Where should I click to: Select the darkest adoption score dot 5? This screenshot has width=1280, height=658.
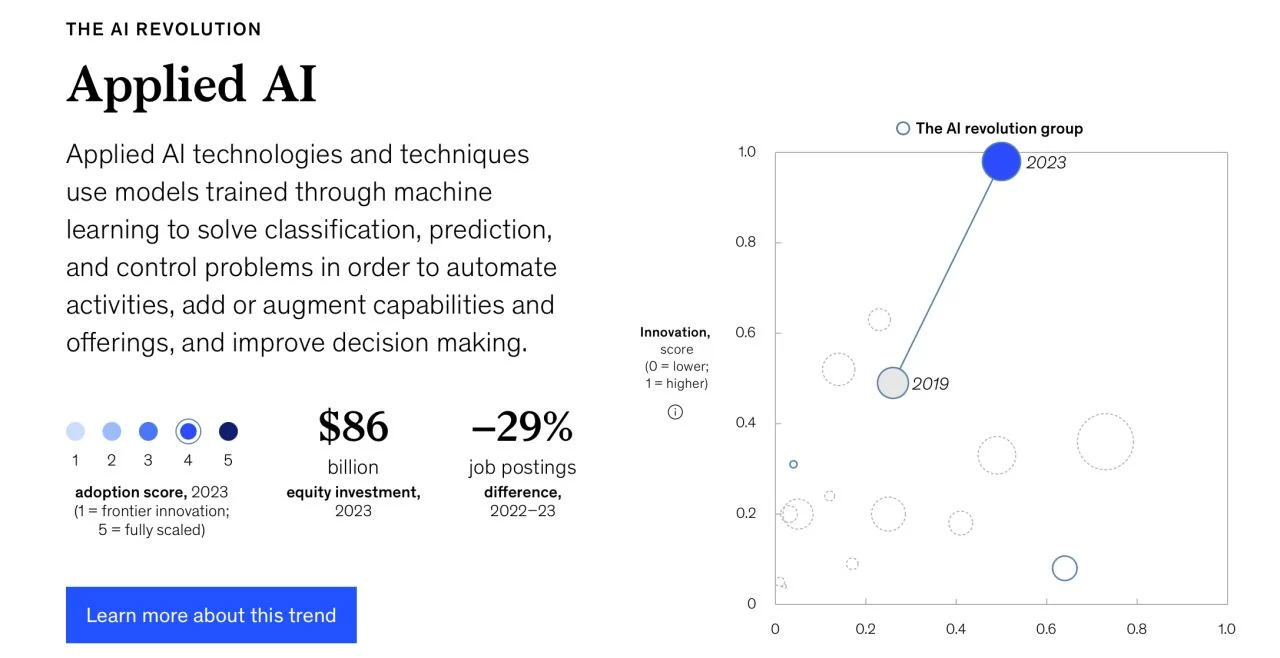pos(228,431)
